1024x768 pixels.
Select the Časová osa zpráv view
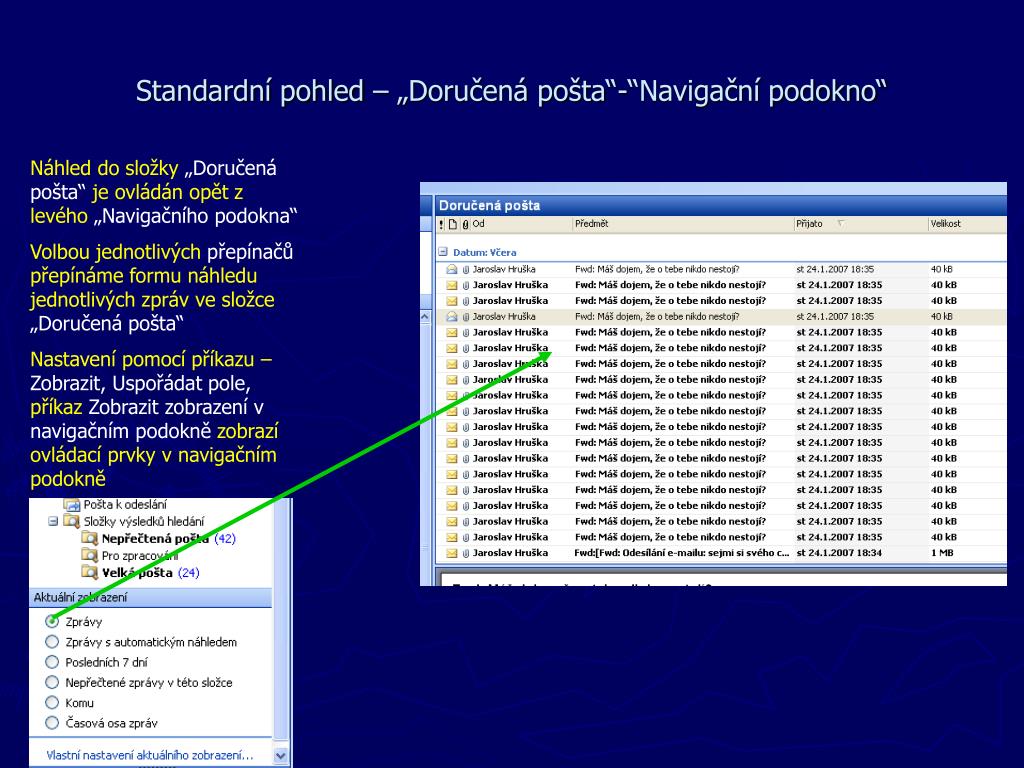52,723
